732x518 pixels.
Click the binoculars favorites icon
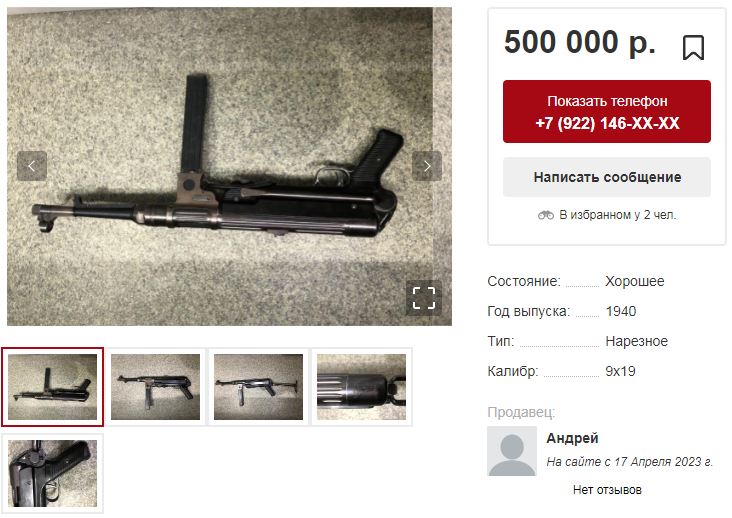click(546, 215)
